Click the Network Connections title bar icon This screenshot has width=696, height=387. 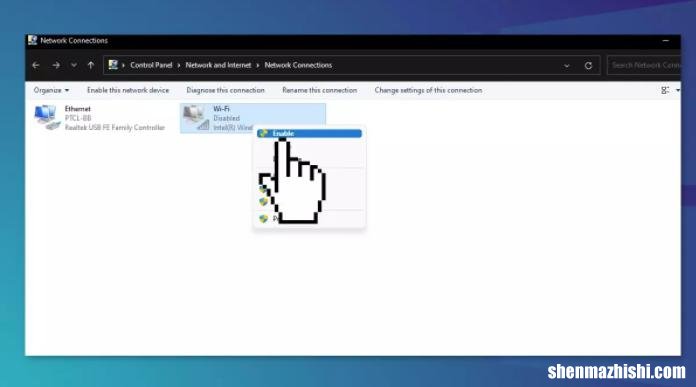[32, 40]
